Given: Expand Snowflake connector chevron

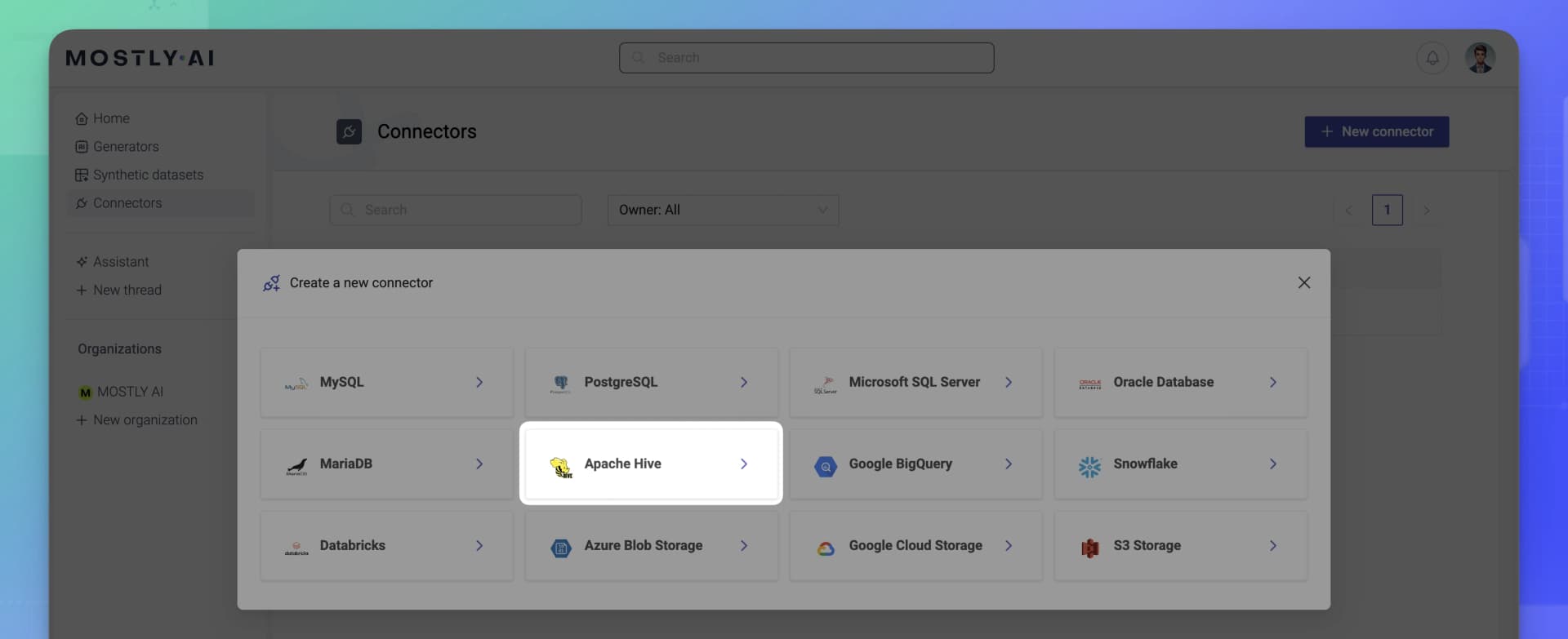Looking at the screenshot, I should (x=1273, y=464).
